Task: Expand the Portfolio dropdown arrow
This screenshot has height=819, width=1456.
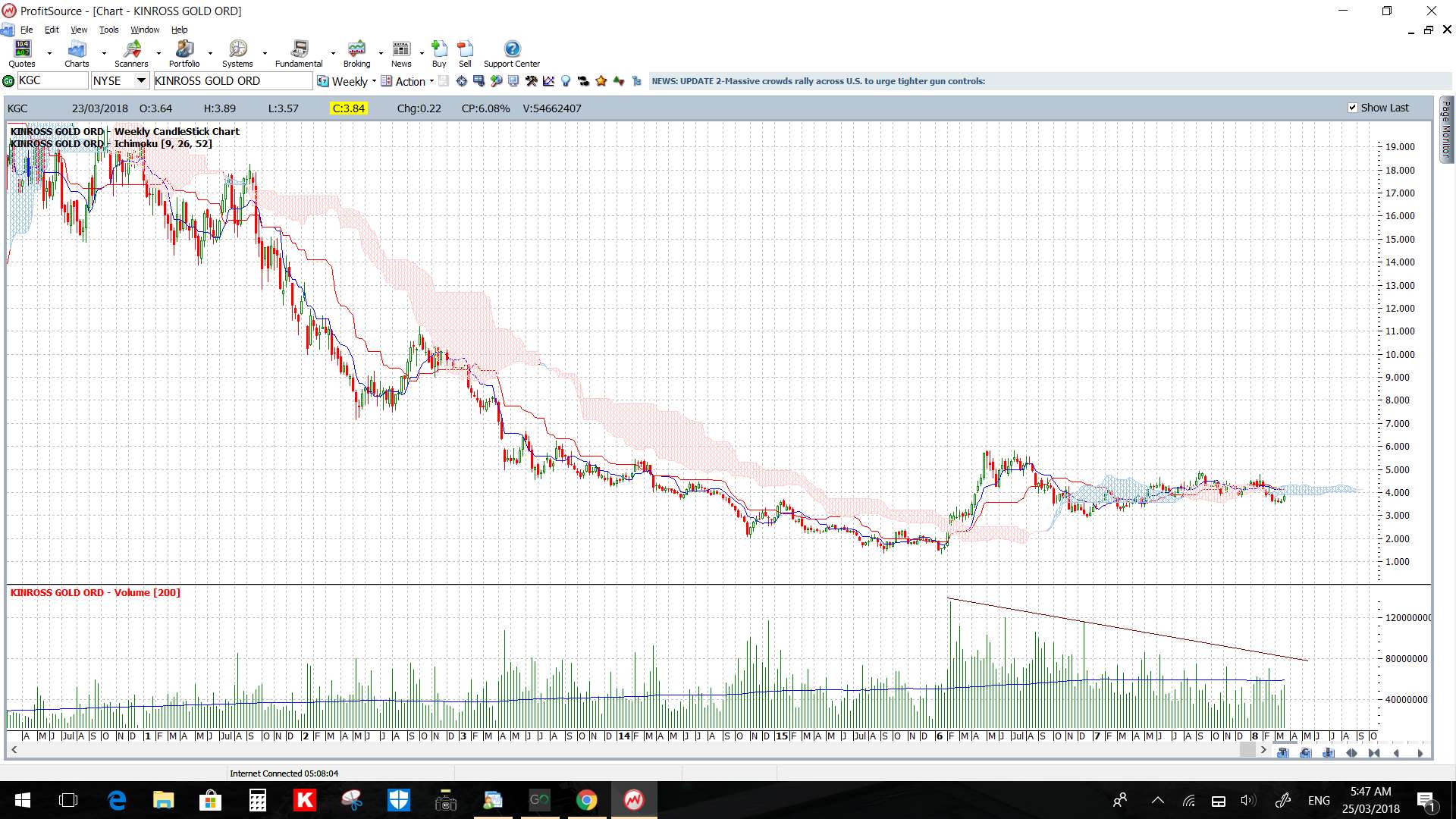Action: (x=210, y=53)
